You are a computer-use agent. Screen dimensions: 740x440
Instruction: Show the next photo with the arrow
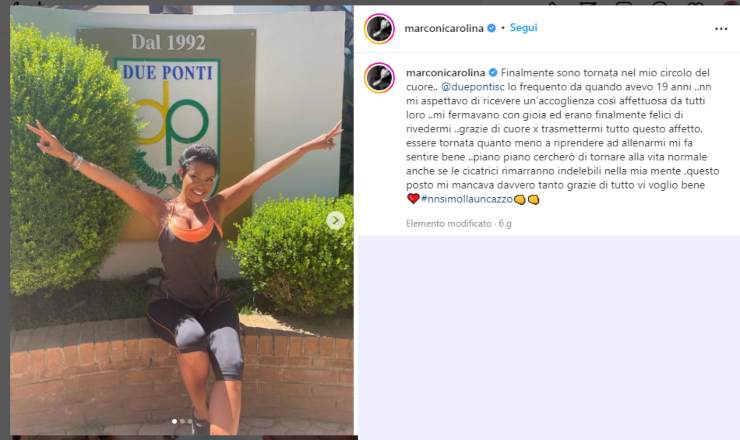[336, 220]
